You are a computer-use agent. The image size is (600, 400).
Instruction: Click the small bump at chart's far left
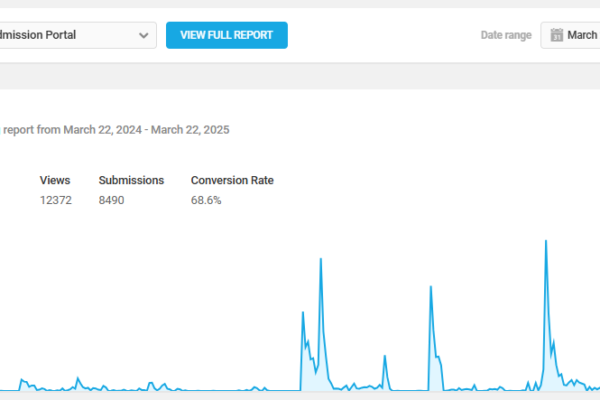pos(22,381)
